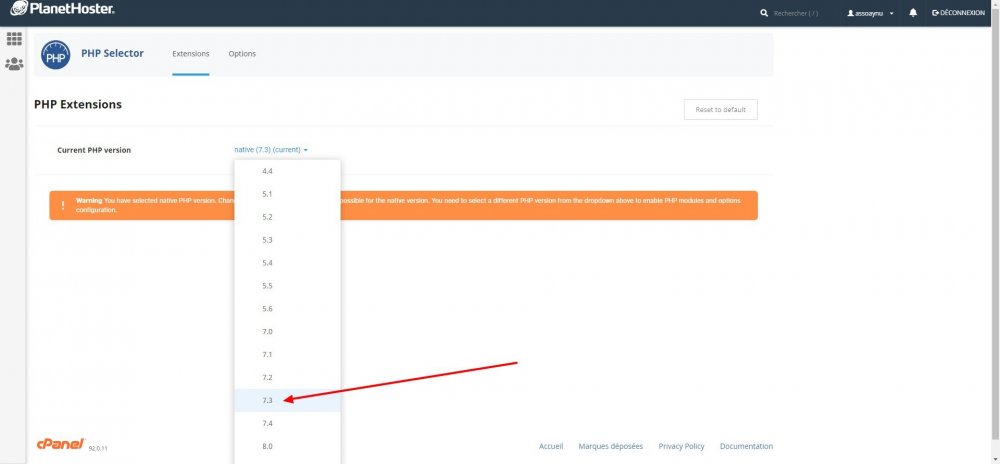Screen dimensions: 1000x464
Task: Switch to the Options tab
Action: click(x=242, y=54)
